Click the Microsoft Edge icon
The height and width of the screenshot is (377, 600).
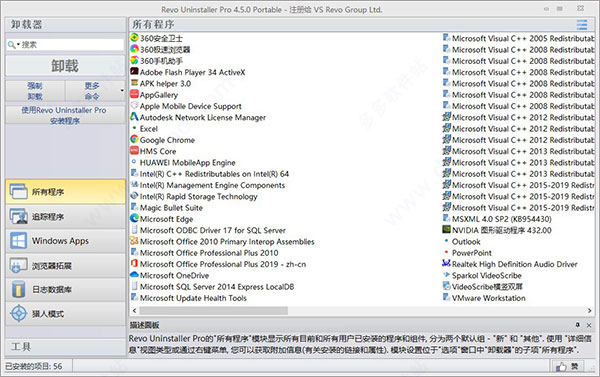click(x=134, y=218)
